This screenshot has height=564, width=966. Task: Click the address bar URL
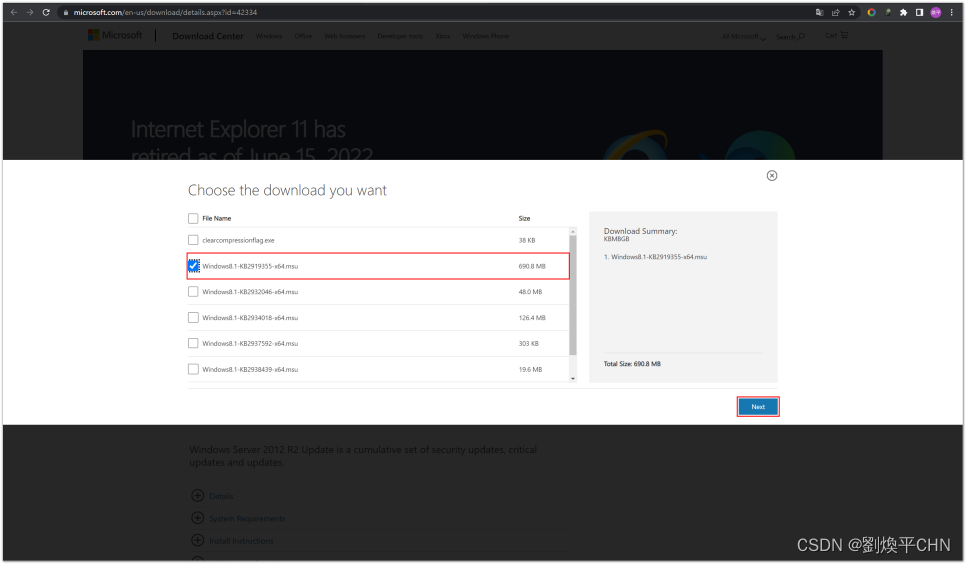pyautogui.click(x=165, y=12)
